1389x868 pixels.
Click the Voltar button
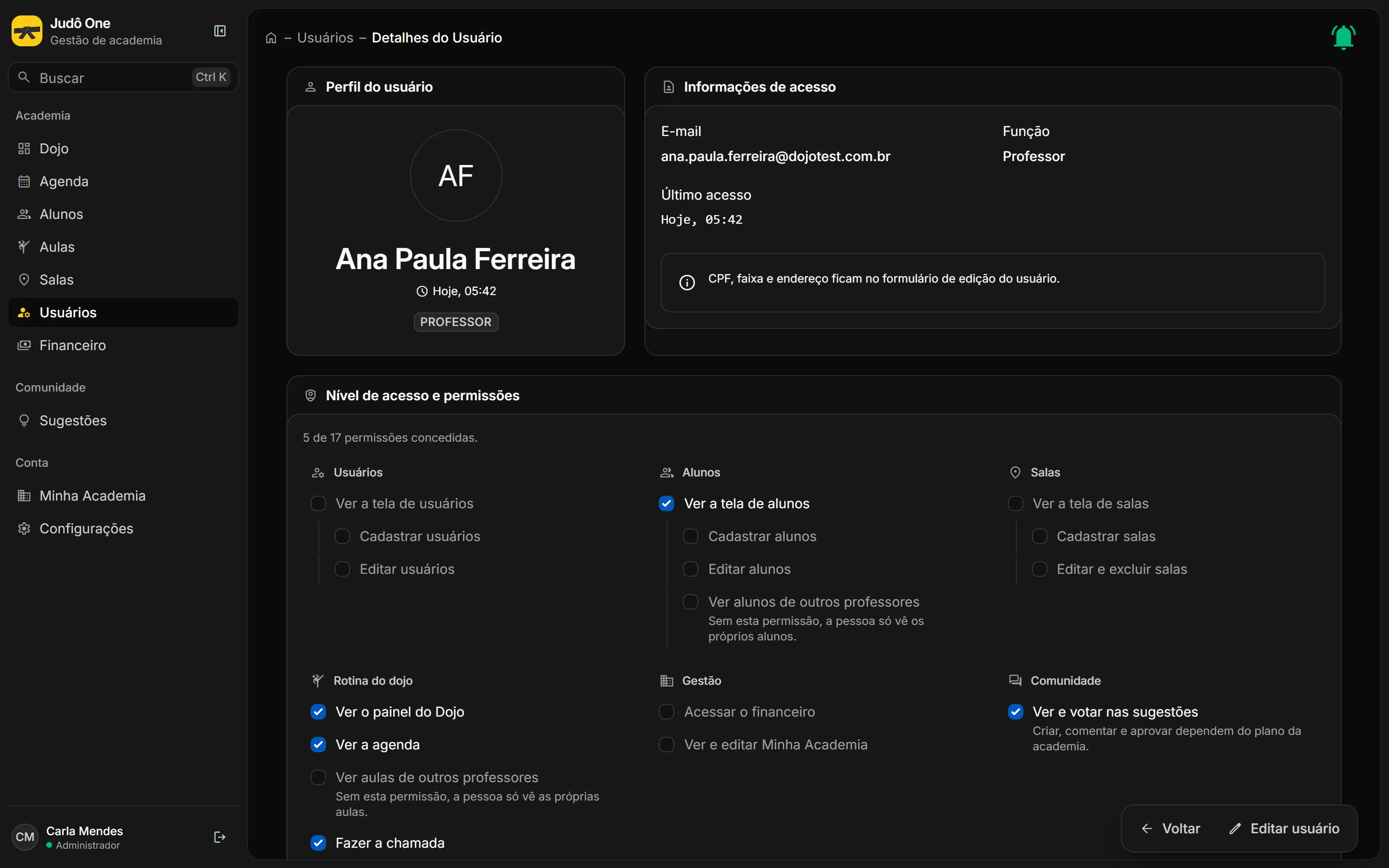1171,828
